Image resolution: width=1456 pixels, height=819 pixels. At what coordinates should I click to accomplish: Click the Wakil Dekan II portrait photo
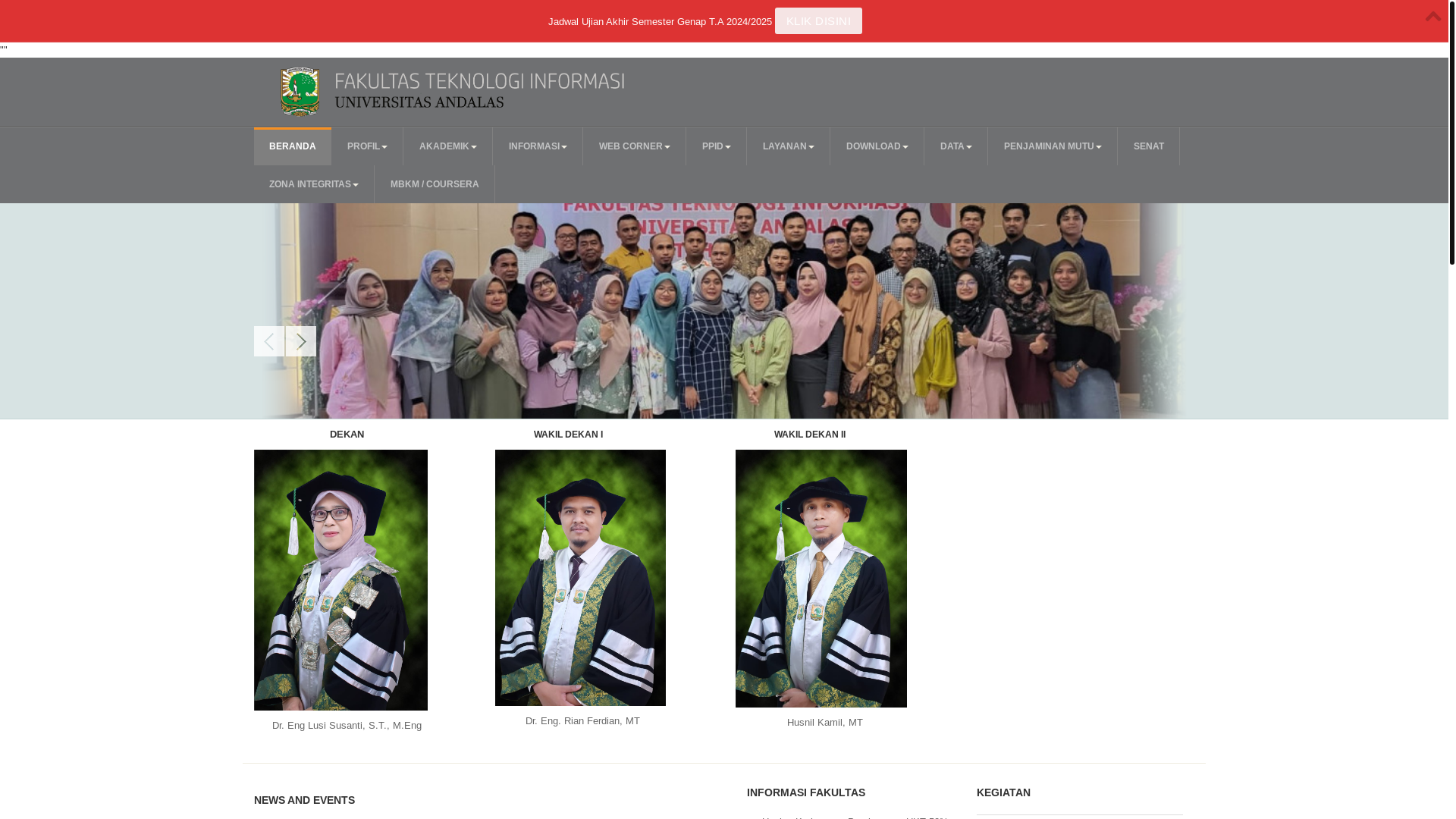click(x=821, y=579)
